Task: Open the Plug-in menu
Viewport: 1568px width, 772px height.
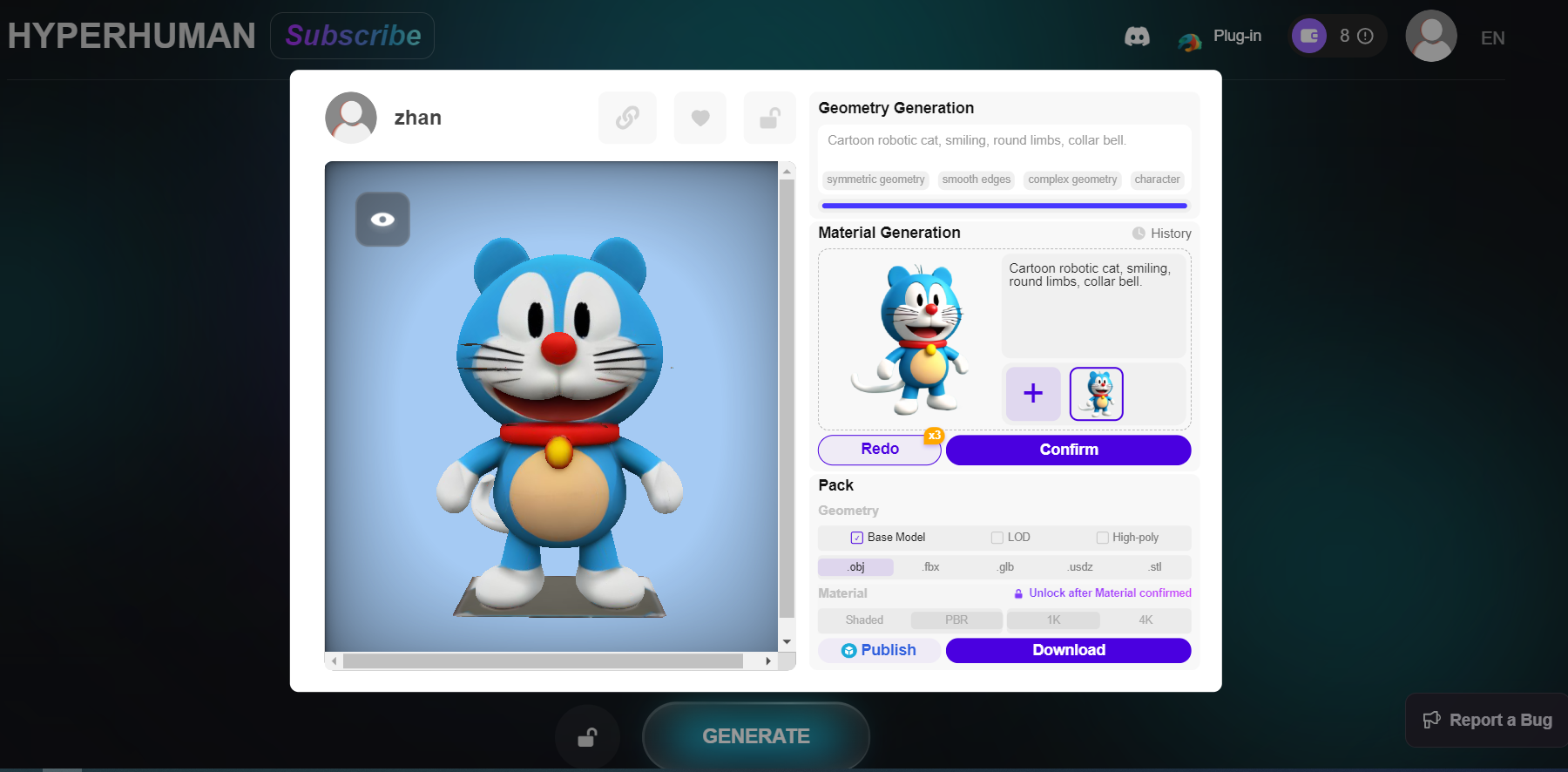Action: point(1220,37)
